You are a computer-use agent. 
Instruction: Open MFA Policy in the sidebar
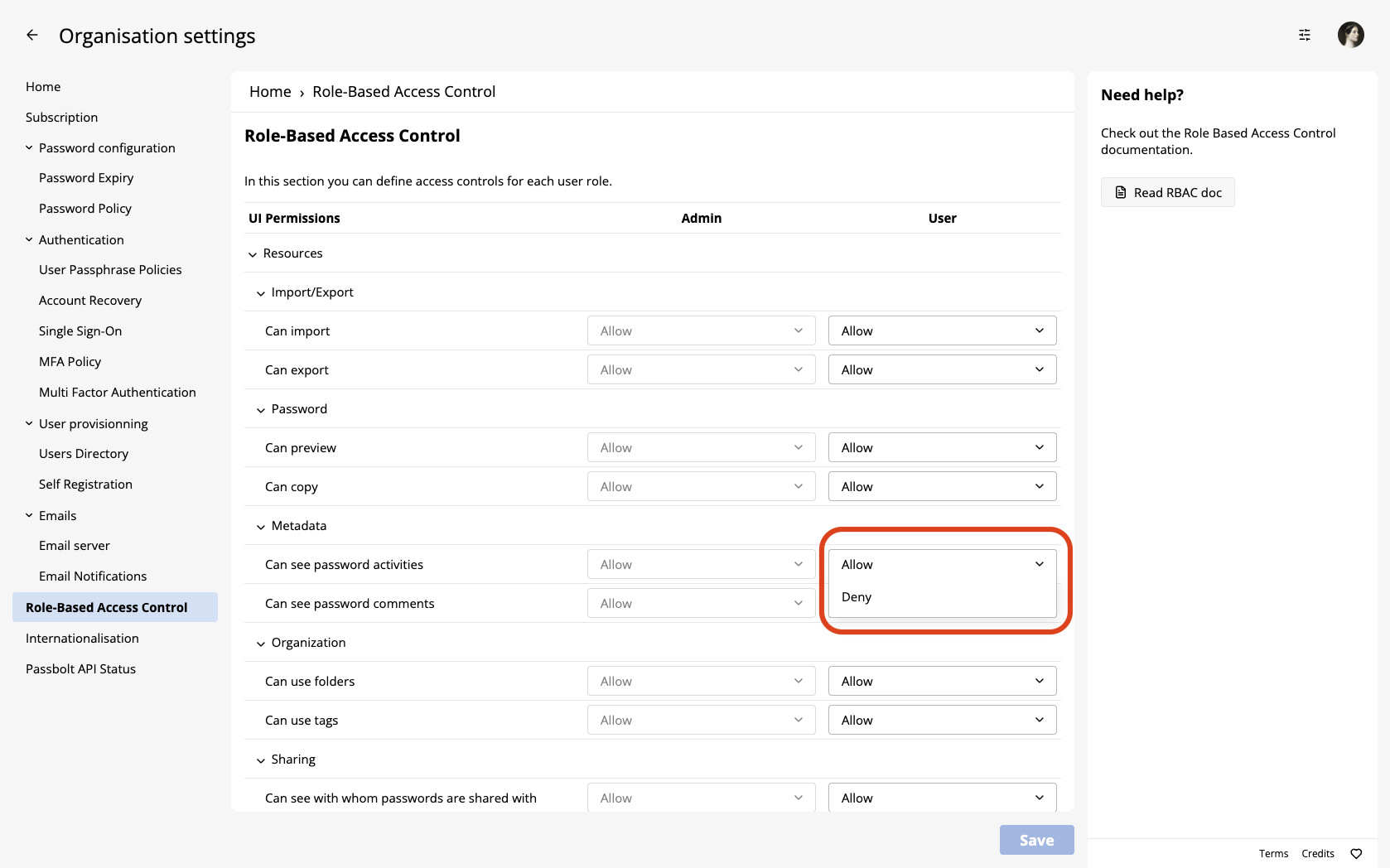70,362
